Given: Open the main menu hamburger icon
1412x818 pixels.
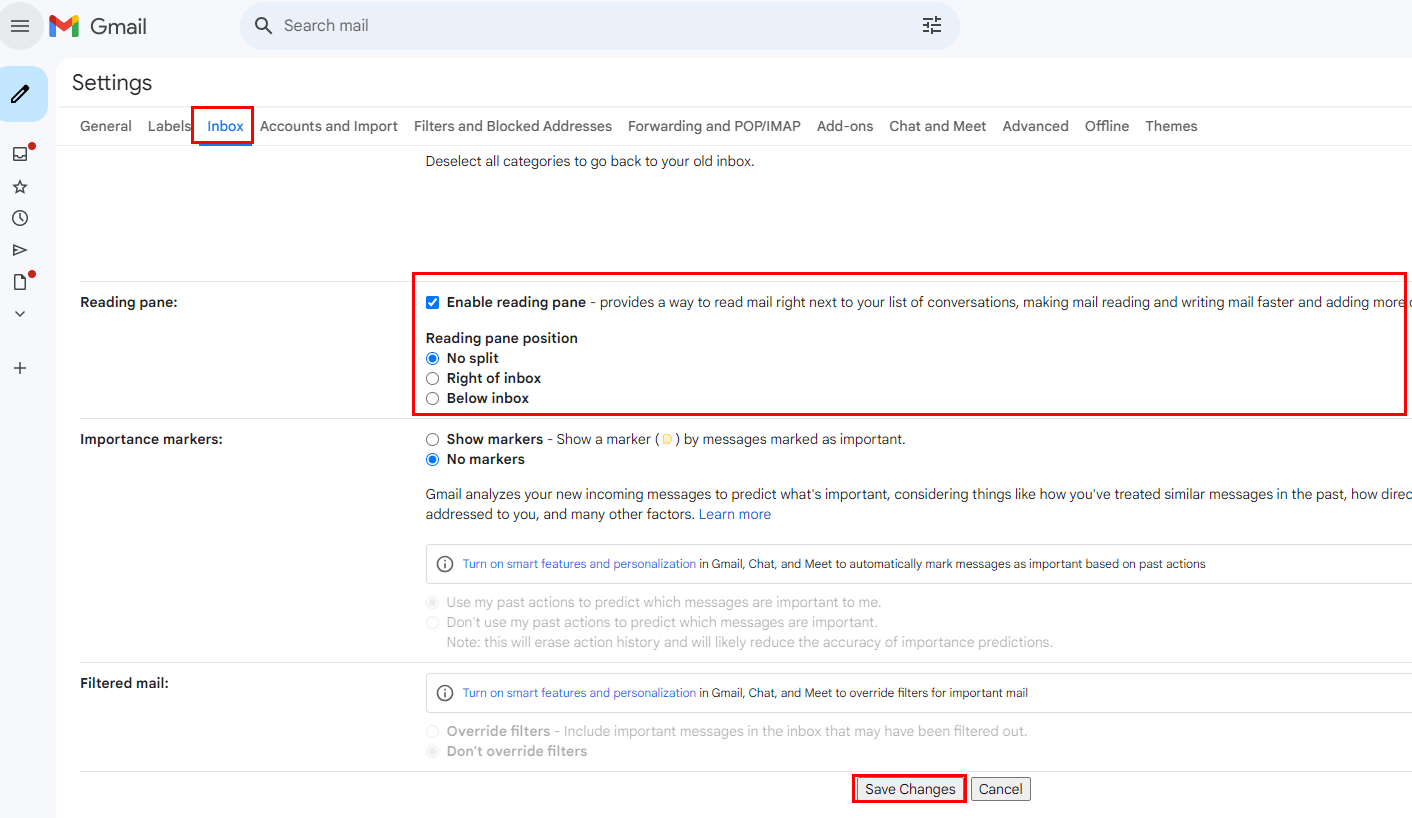Looking at the screenshot, I should click(20, 26).
